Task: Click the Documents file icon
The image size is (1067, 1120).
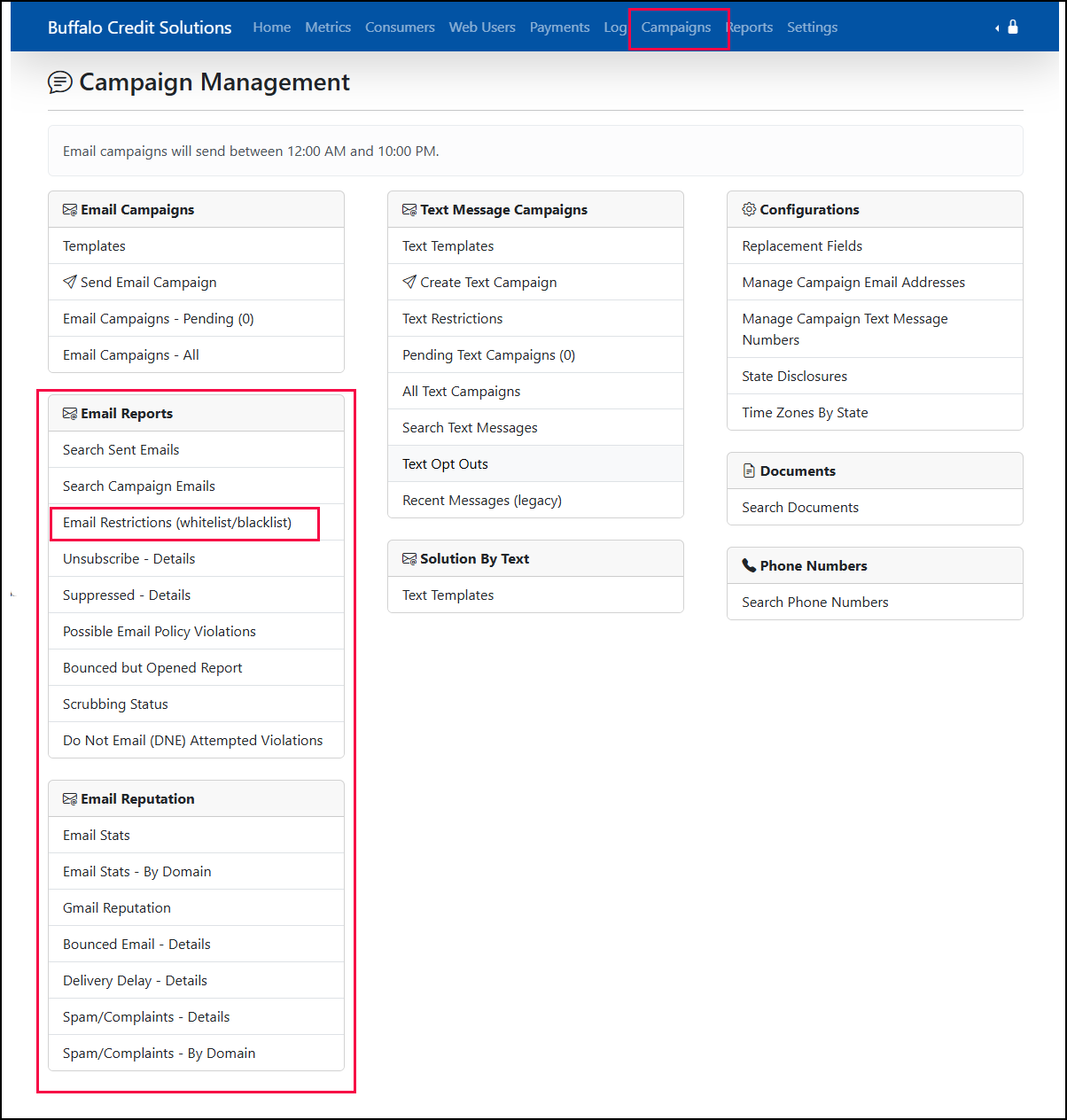Action: click(x=749, y=471)
